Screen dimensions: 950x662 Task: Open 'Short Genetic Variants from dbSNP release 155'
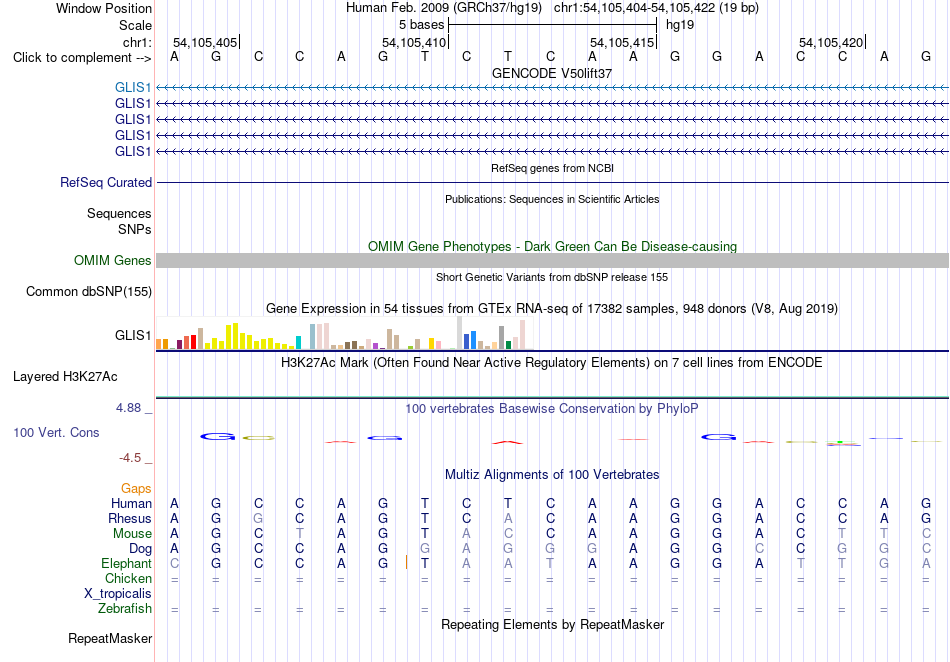(552, 277)
